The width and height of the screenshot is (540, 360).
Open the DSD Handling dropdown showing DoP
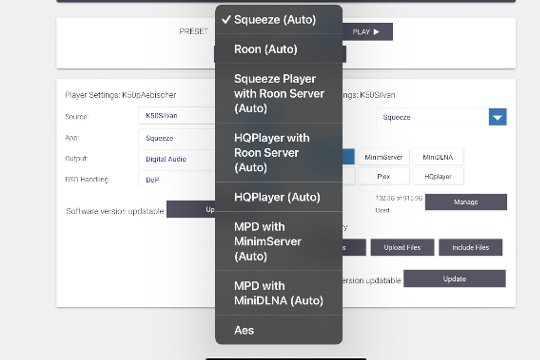click(x=177, y=180)
